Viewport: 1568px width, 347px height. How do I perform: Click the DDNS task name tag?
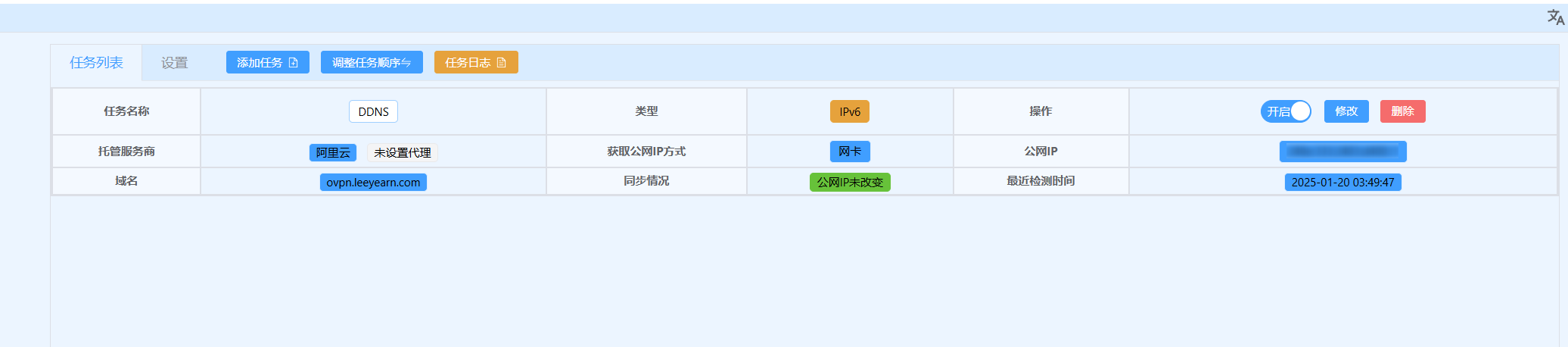click(x=373, y=111)
